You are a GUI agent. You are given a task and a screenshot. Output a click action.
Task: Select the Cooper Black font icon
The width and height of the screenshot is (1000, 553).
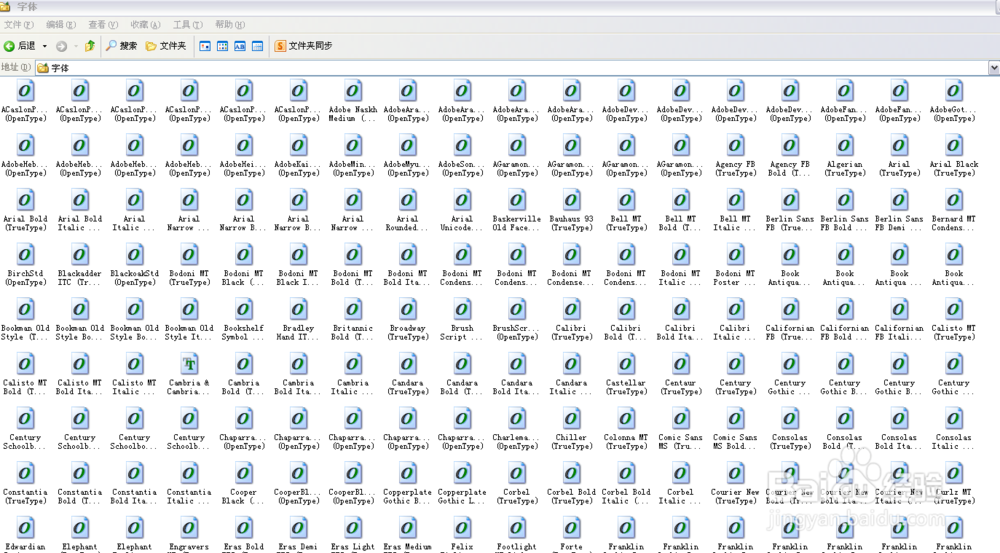pyautogui.click(x=244, y=474)
